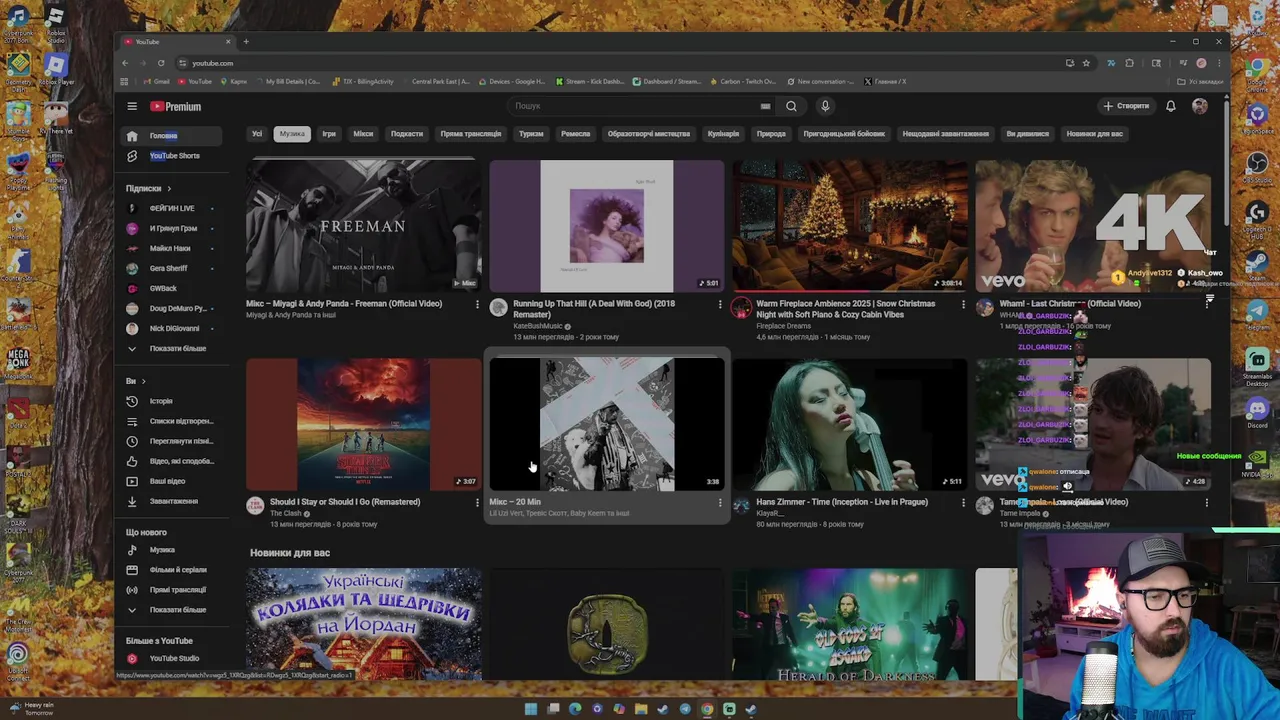Open the YouTube hamburger guide menu
The width and height of the screenshot is (1280, 720).
[131, 106]
